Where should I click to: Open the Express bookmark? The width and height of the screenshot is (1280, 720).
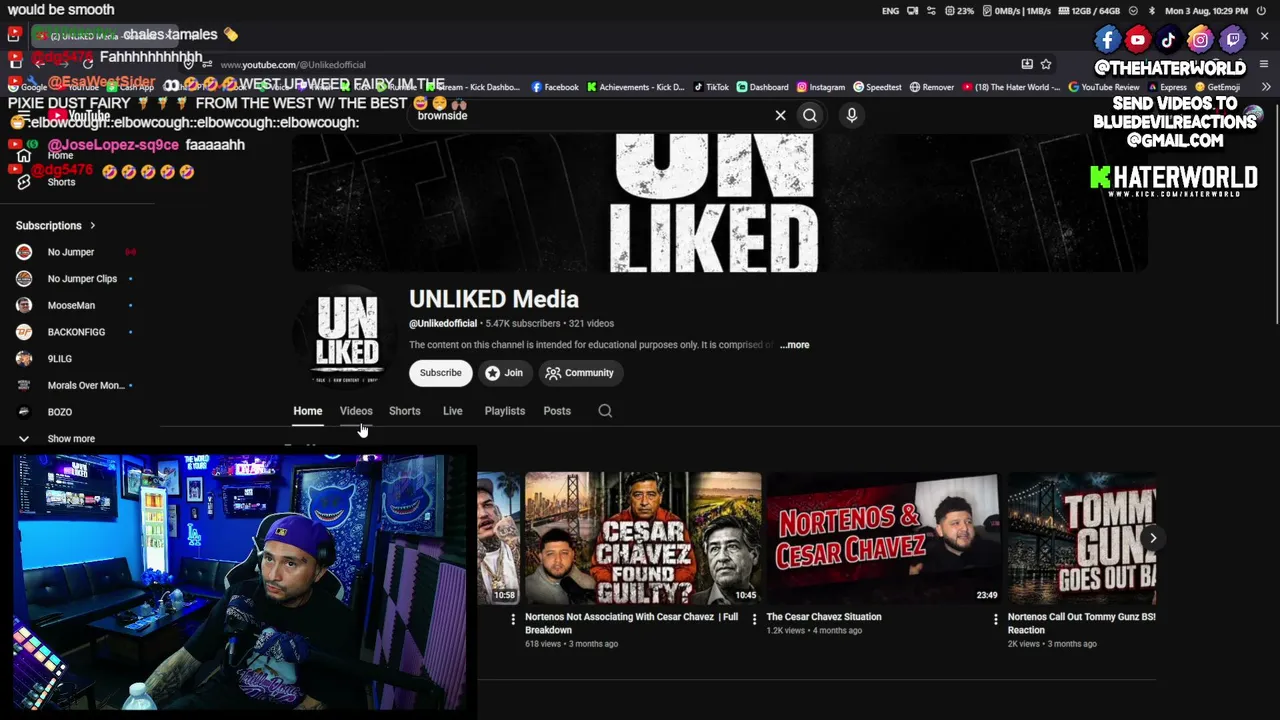[x=1166, y=87]
